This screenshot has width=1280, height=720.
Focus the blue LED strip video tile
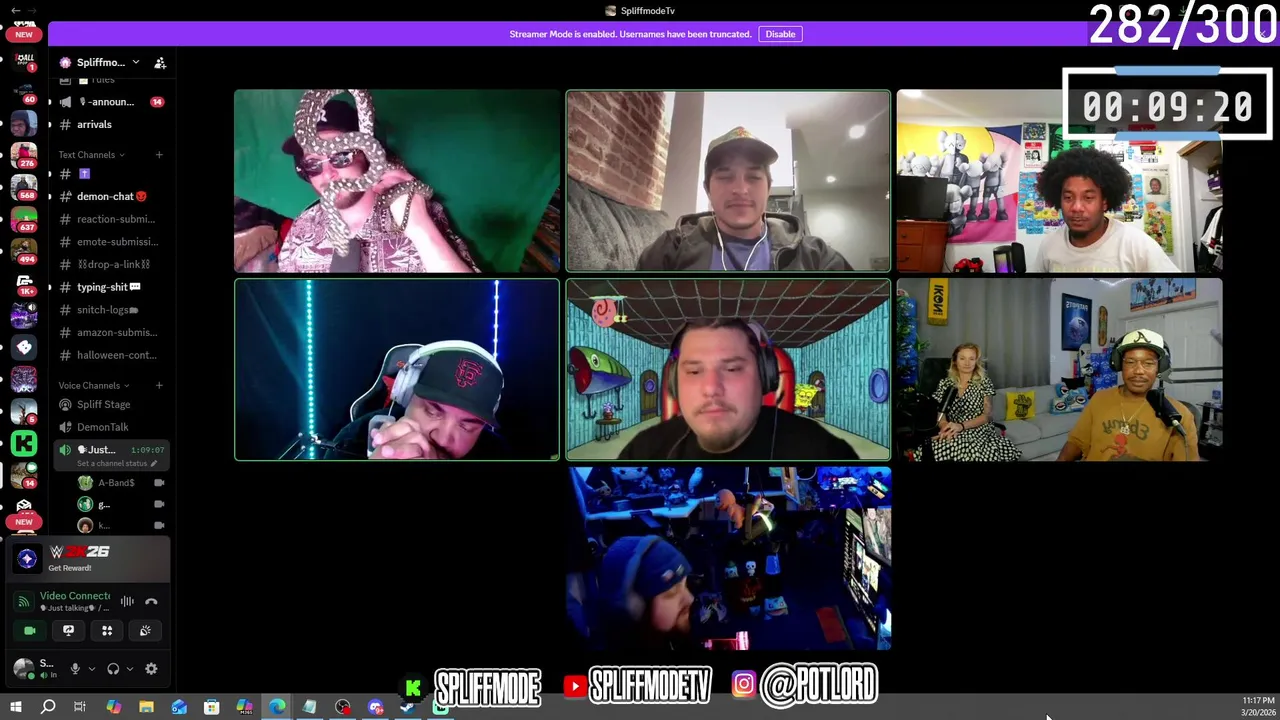[397, 370]
